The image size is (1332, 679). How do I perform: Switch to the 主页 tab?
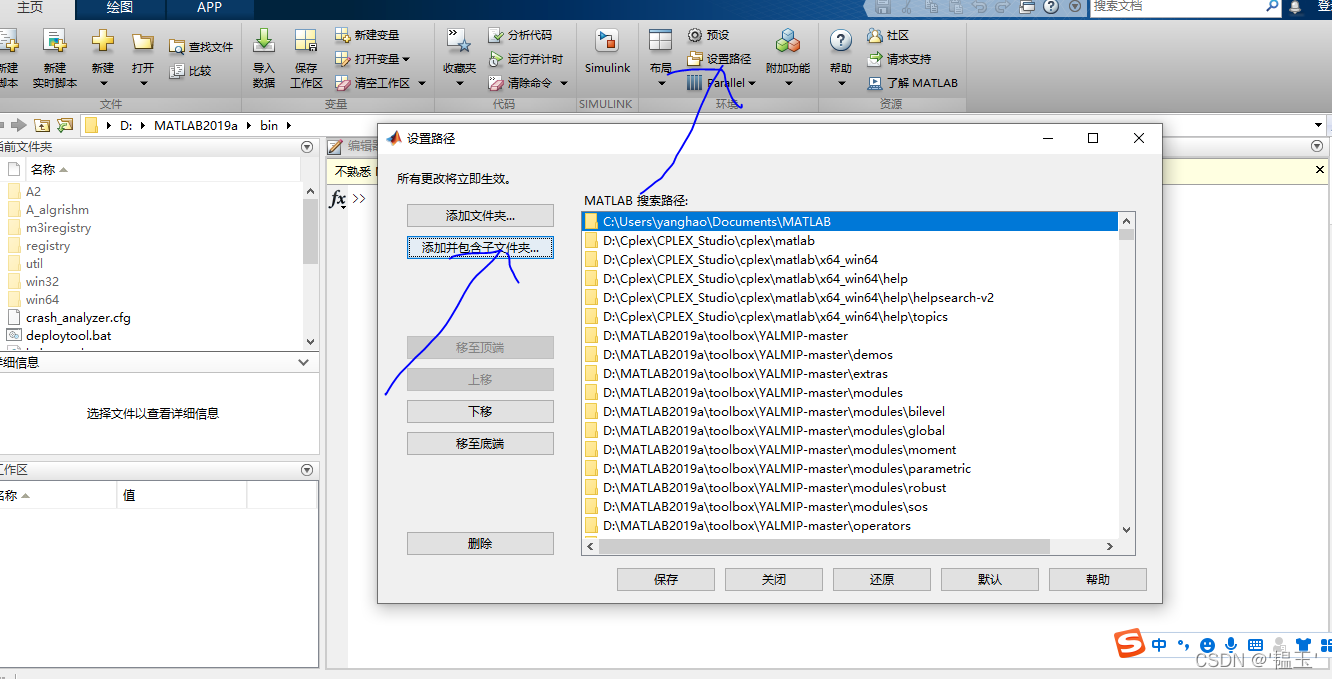click(x=31, y=7)
